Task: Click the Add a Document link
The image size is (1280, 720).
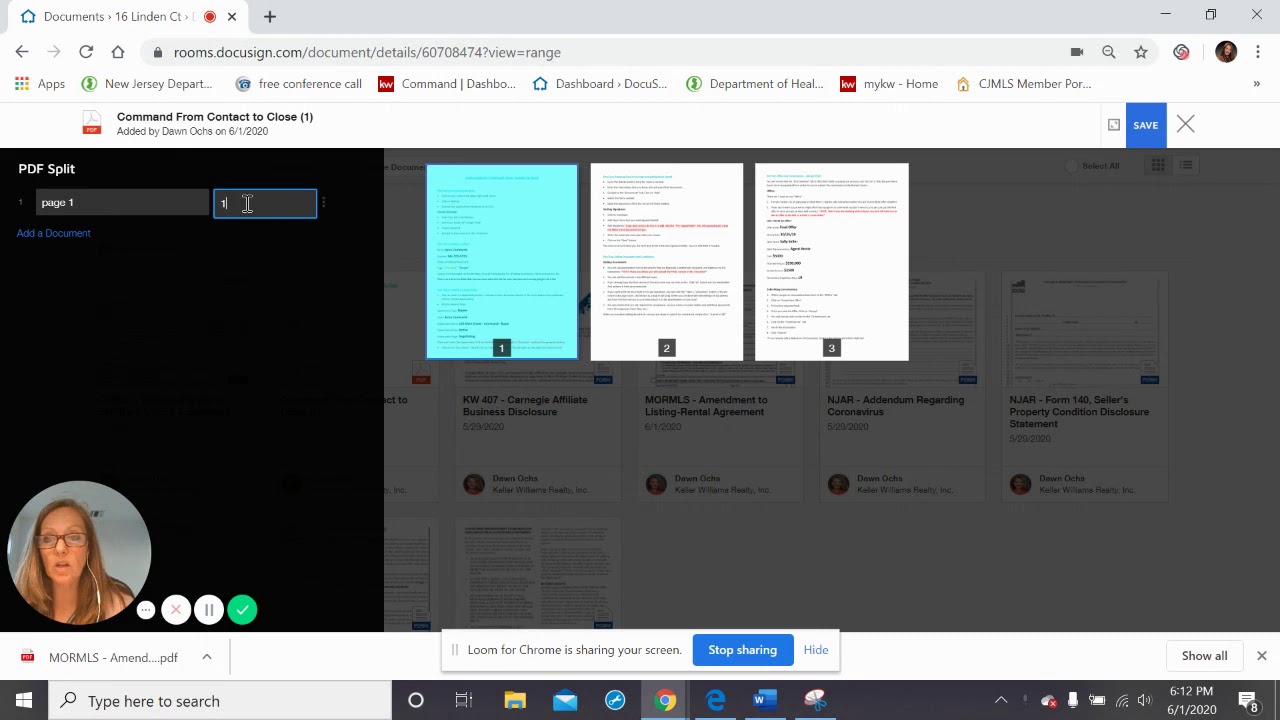Action: (x=53, y=233)
